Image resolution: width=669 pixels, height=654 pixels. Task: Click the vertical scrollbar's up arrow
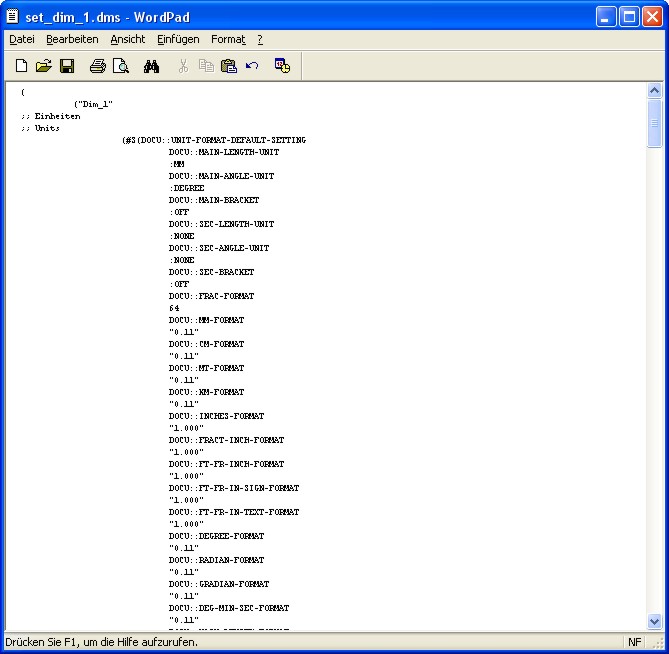655,91
